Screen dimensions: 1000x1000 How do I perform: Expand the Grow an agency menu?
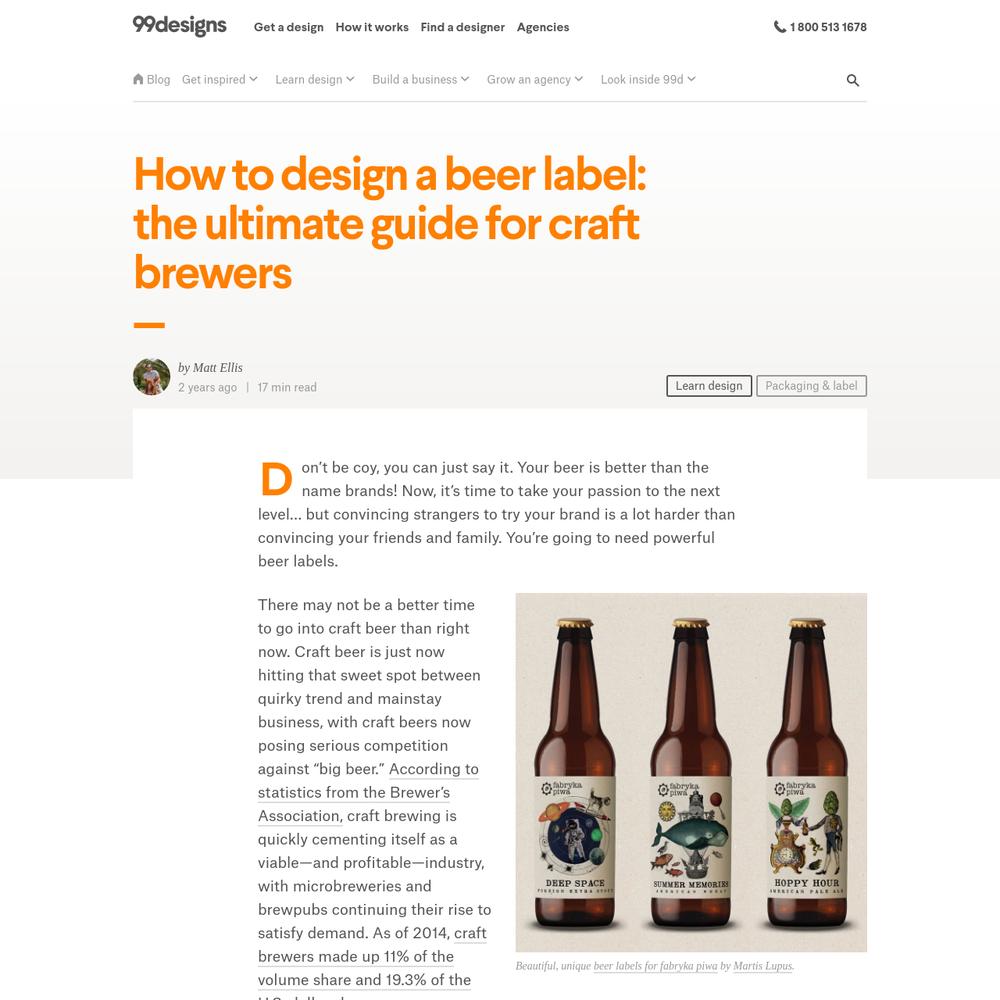tap(534, 80)
